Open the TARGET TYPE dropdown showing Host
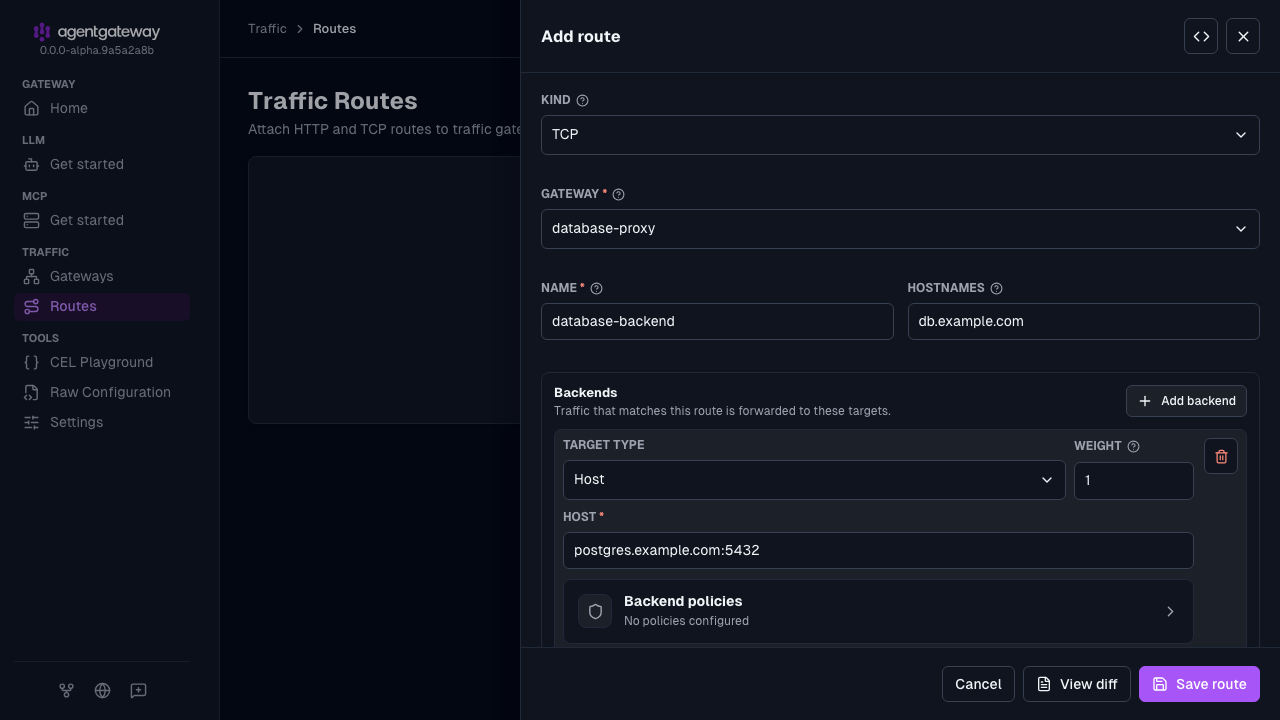Screen dimensions: 1280x720 pos(814,479)
